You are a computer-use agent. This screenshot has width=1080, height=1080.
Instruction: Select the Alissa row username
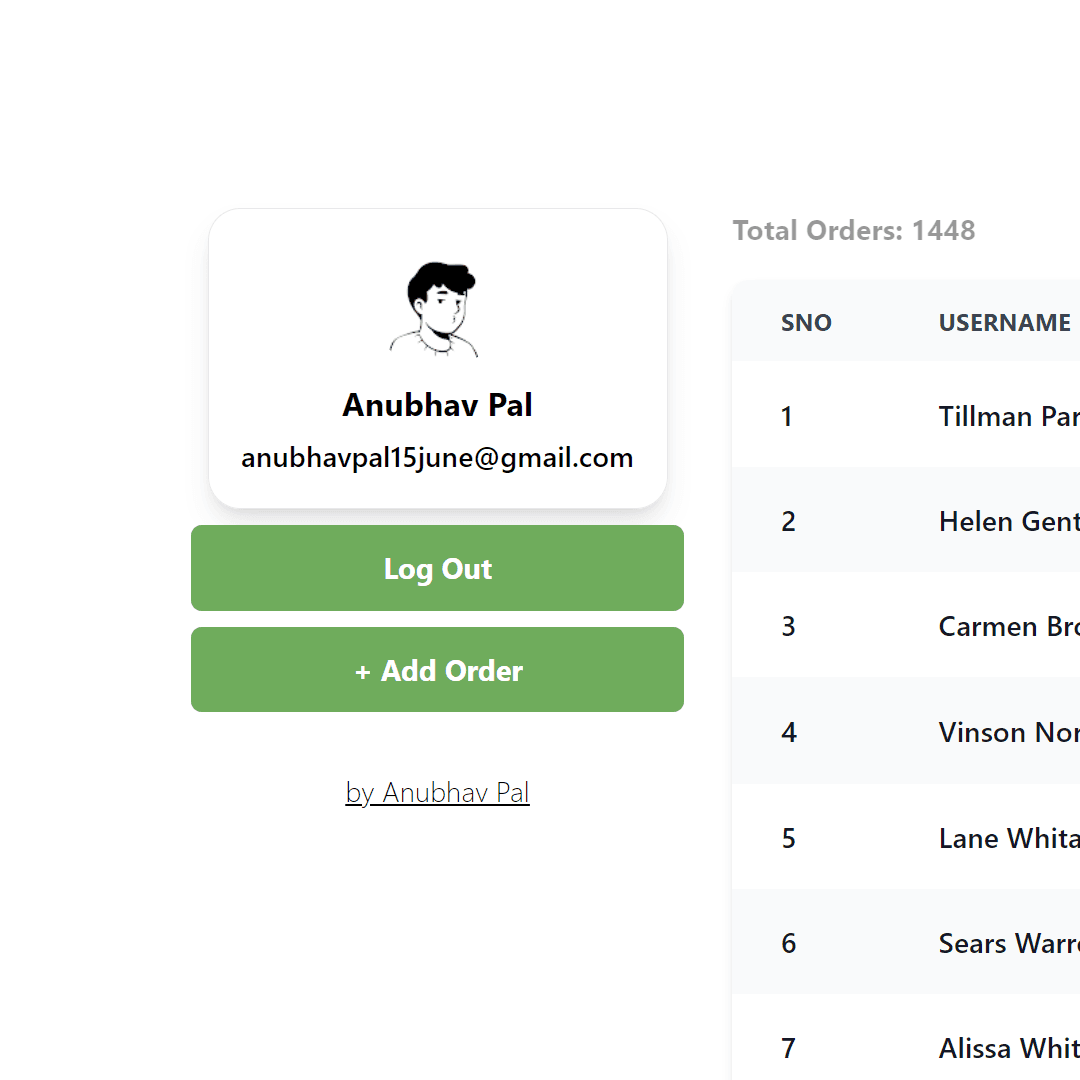click(1009, 1048)
